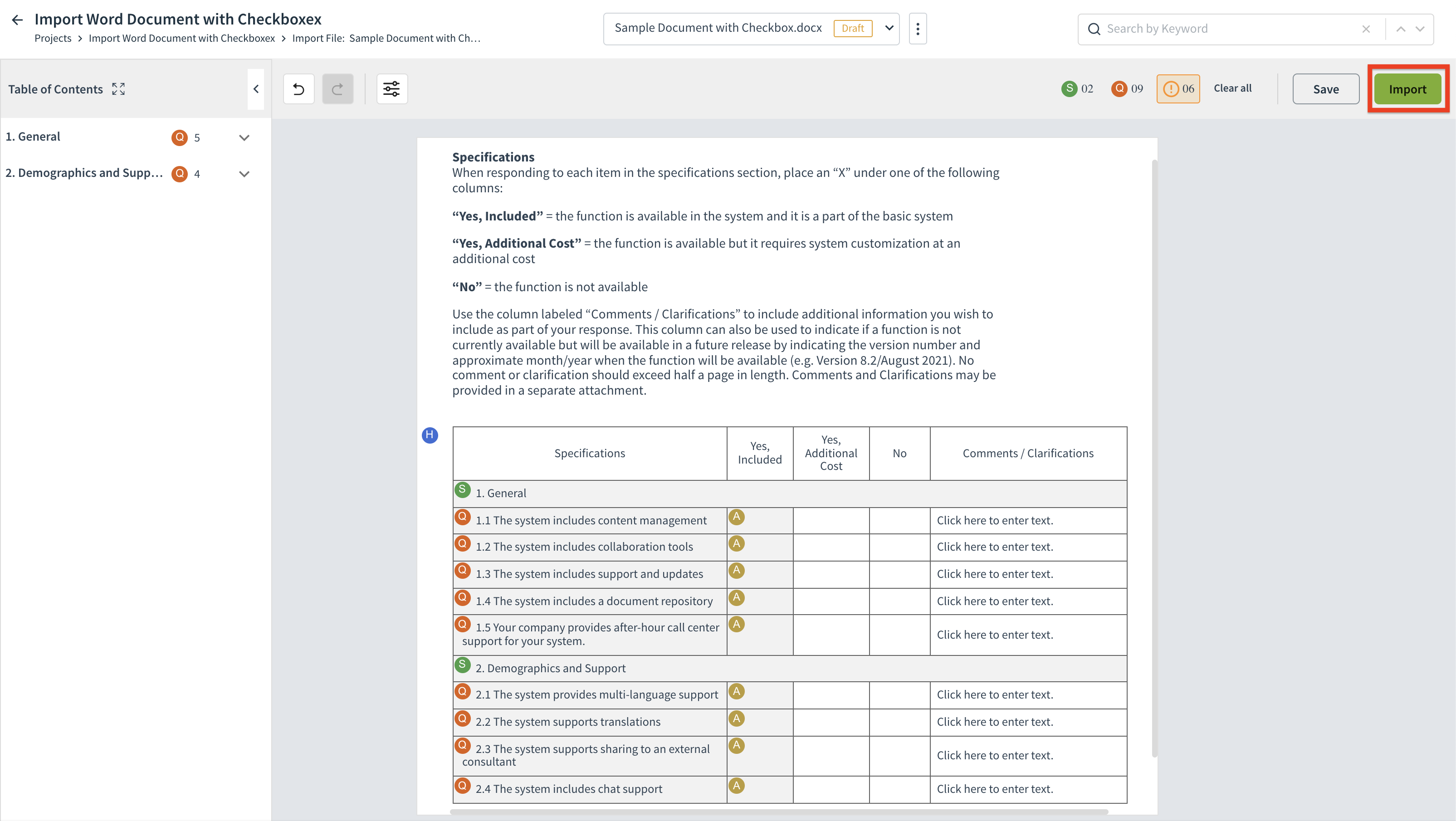The image size is (1456, 821).
Task: Open the Projects breadcrumb link
Action: coord(53,39)
